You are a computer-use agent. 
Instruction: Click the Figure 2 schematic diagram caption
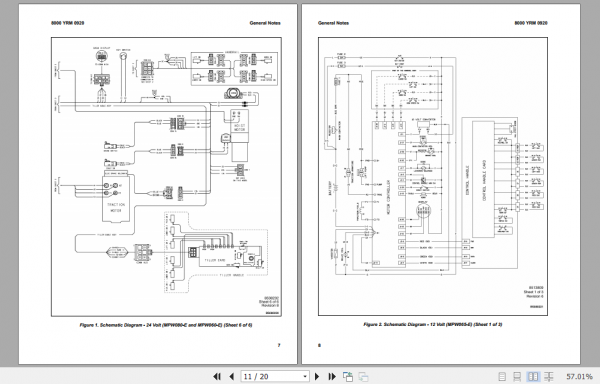coord(432,324)
